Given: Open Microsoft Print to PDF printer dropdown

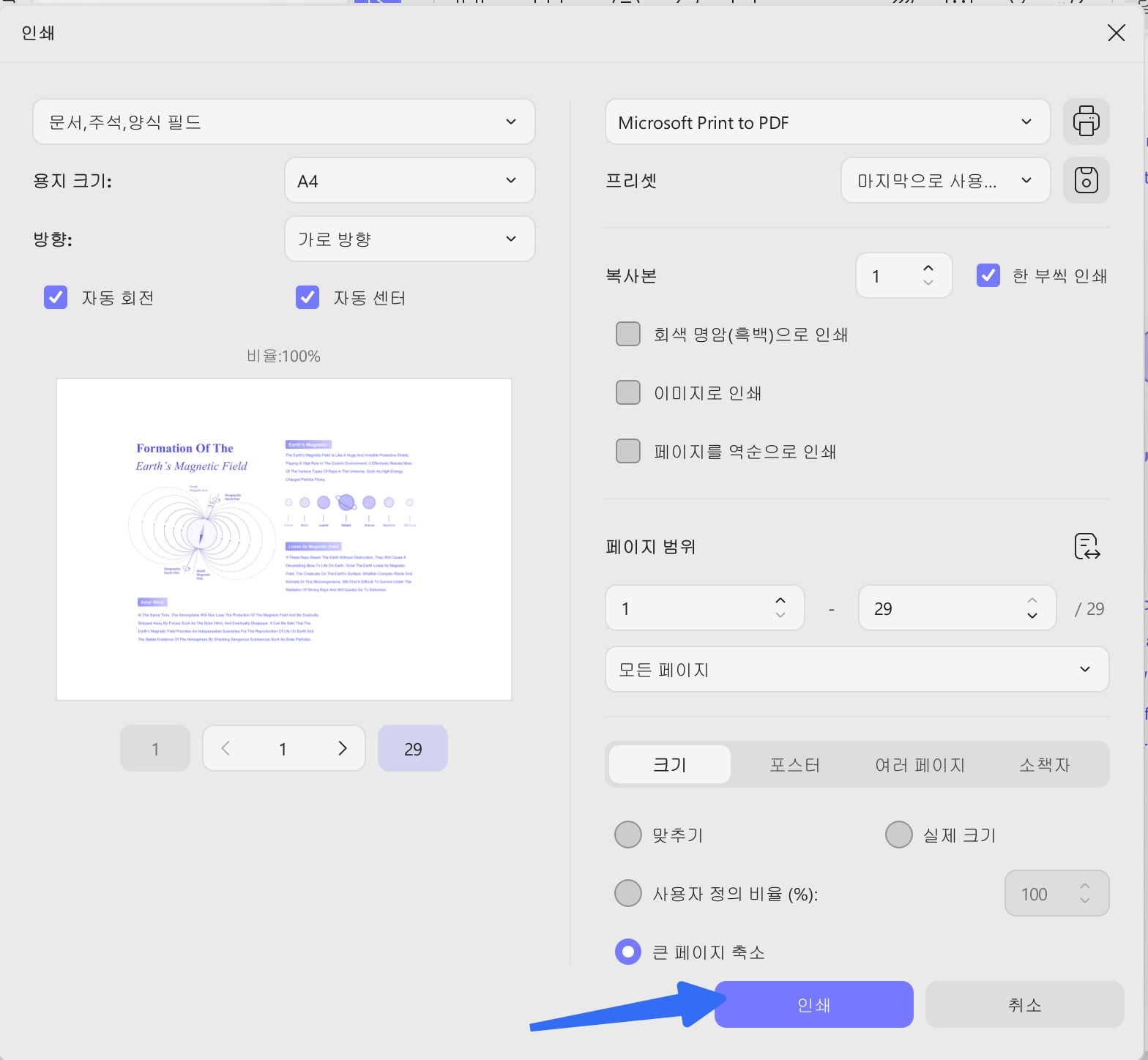Looking at the screenshot, I should pos(828,122).
